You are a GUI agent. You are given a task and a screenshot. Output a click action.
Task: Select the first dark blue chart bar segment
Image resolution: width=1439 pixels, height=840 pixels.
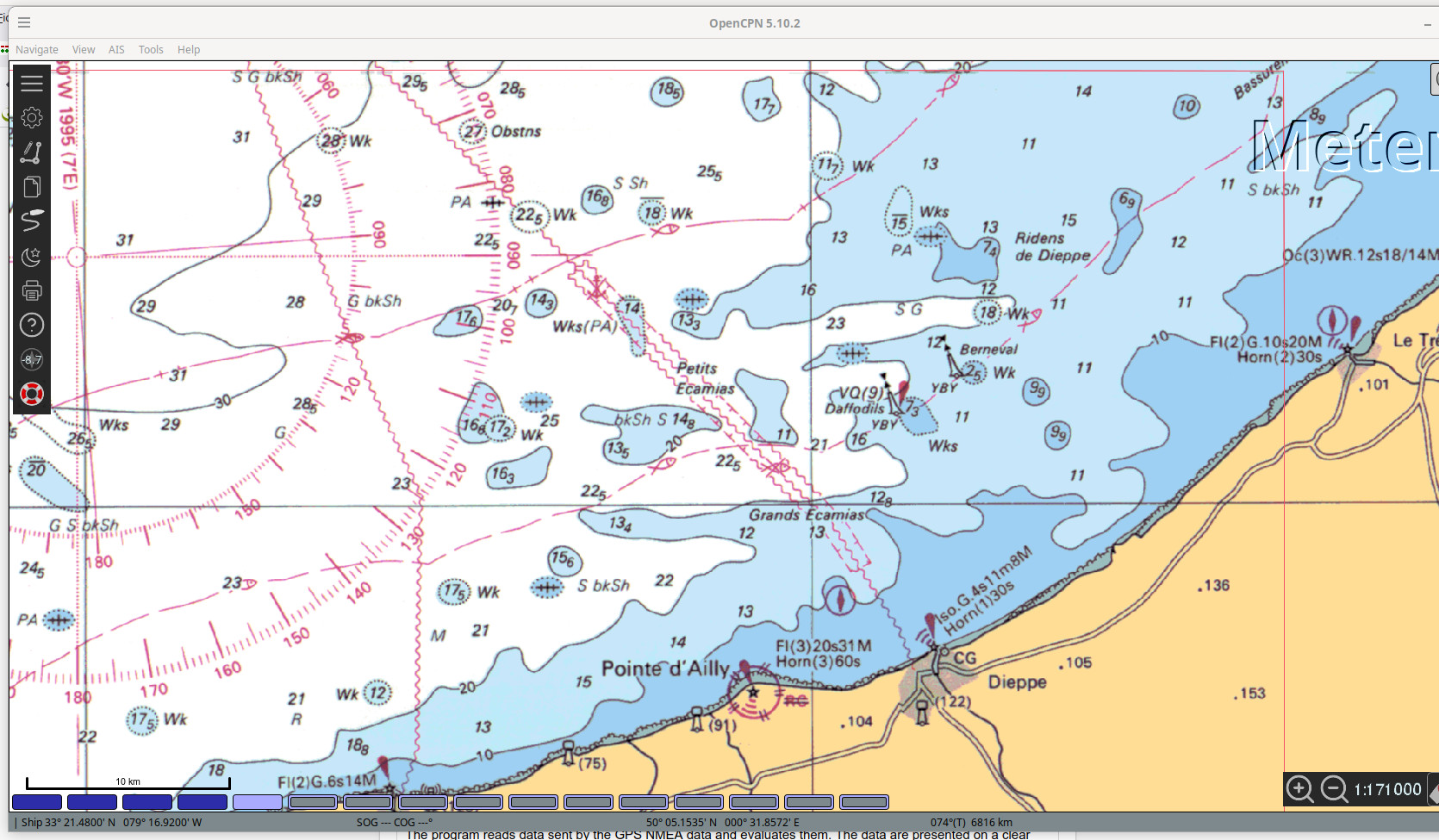coord(37,802)
